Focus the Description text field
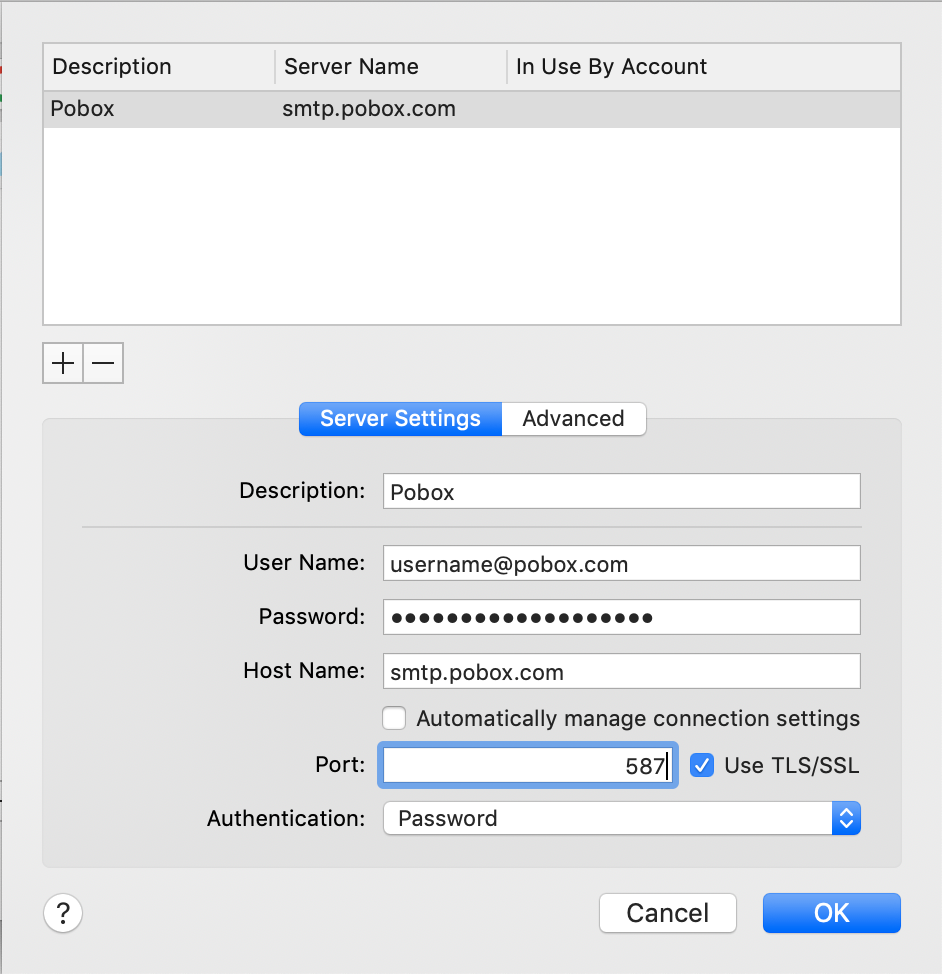Screen dimensions: 942x974 (x=622, y=491)
